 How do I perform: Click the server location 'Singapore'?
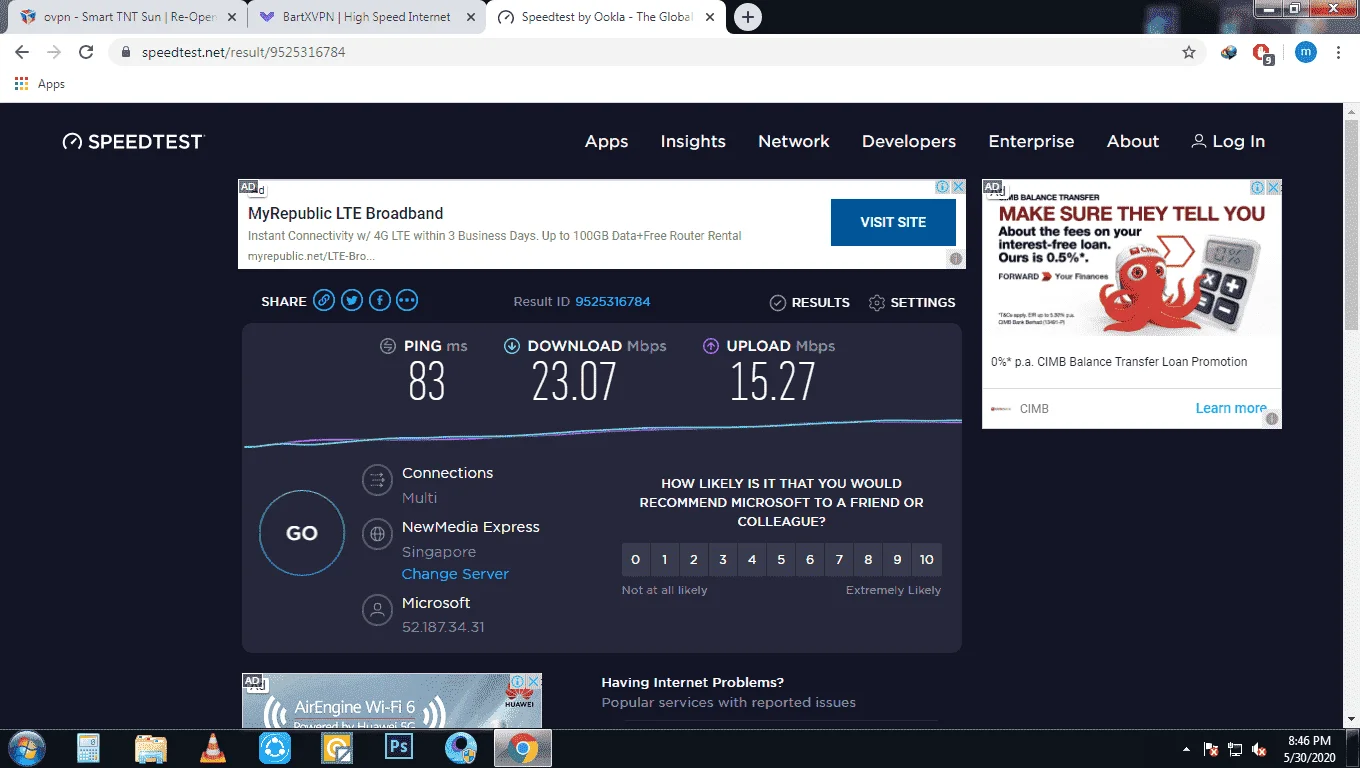pos(439,552)
